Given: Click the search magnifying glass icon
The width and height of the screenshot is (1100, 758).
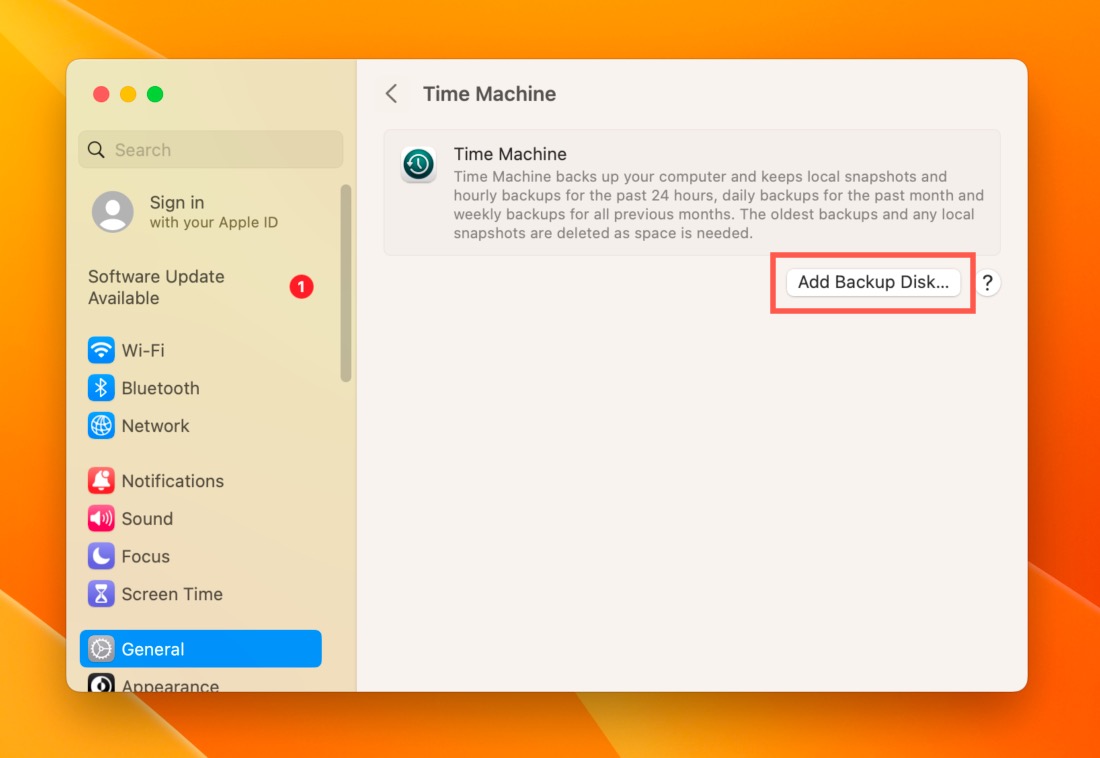Looking at the screenshot, I should click(x=96, y=149).
